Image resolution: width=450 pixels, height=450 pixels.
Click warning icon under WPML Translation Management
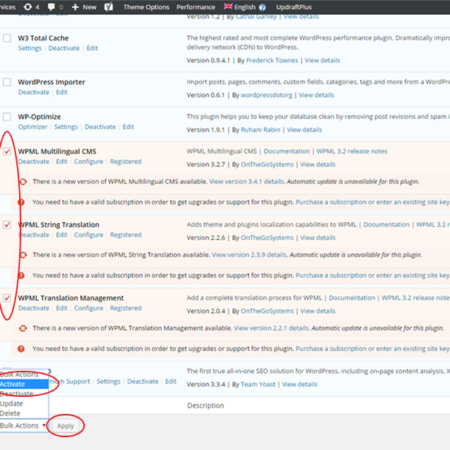pos(21,349)
